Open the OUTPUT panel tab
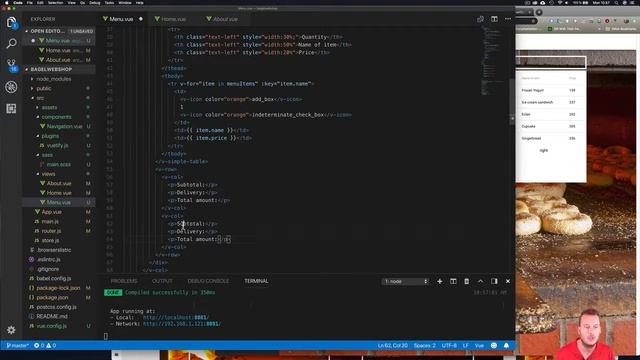Image resolution: width=640 pixels, height=360 pixels. (x=162, y=281)
